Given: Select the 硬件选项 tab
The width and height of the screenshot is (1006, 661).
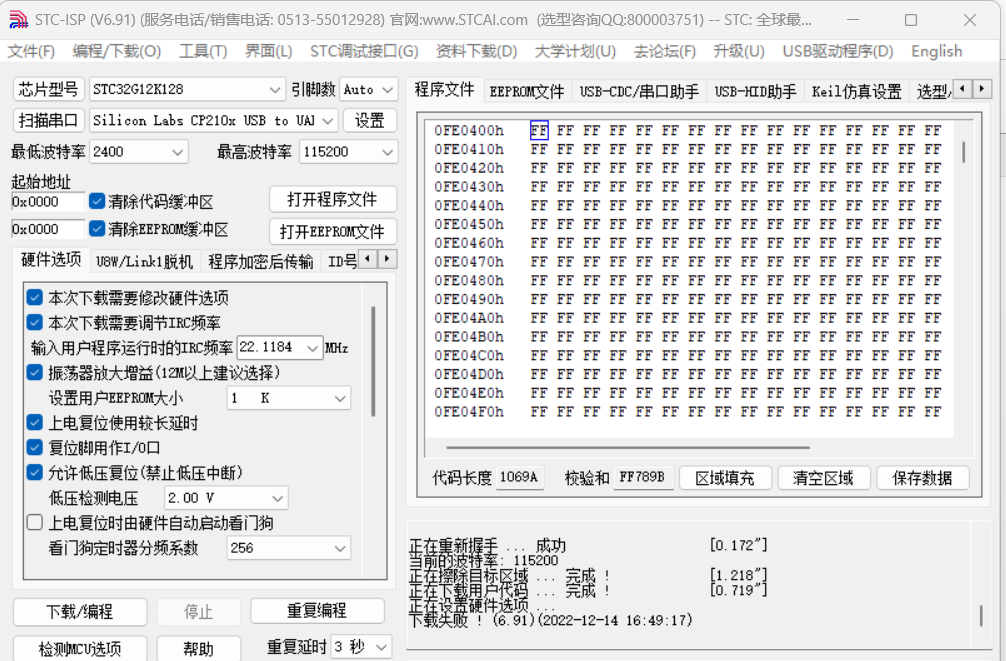Looking at the screenshot, I should (51, 259).
